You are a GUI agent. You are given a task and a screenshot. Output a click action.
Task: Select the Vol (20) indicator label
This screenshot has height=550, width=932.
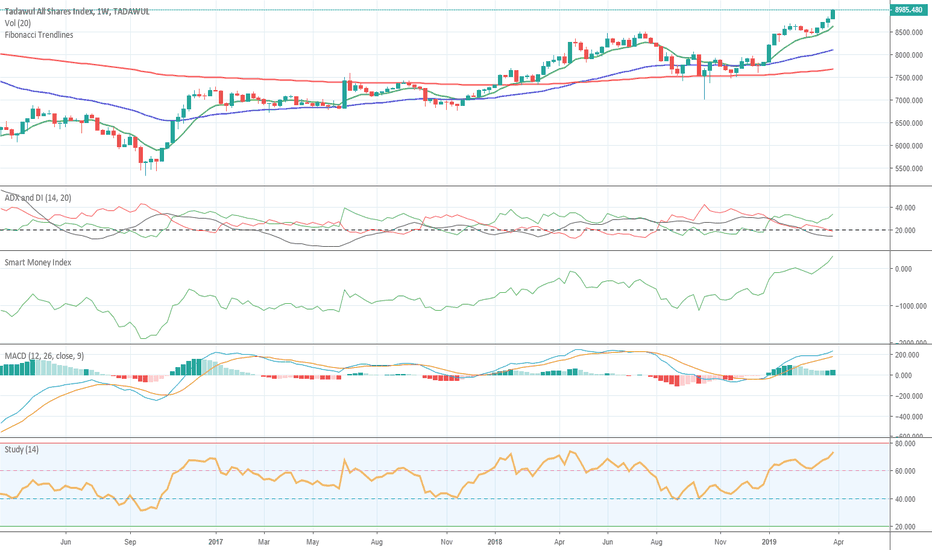[17, 23]
